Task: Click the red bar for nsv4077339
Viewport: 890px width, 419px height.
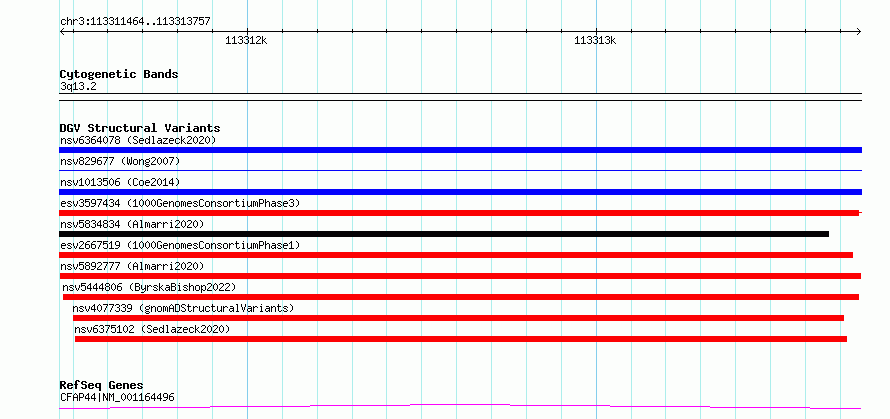Action: [x=458, y=318]
